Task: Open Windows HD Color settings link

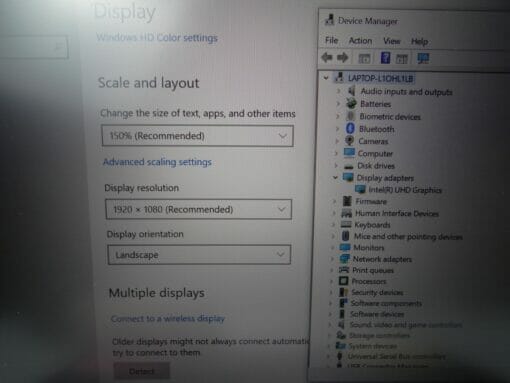Action: pos(157,38)
